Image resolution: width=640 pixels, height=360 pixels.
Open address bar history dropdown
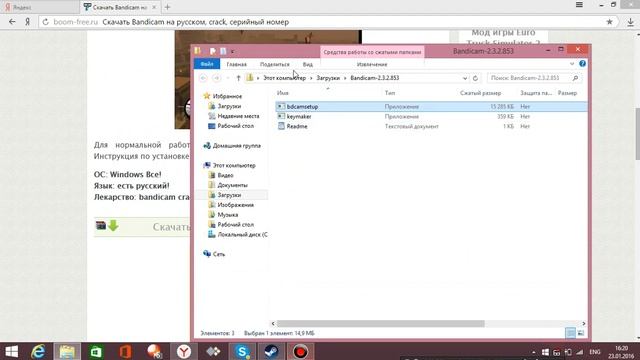[464, 78]
